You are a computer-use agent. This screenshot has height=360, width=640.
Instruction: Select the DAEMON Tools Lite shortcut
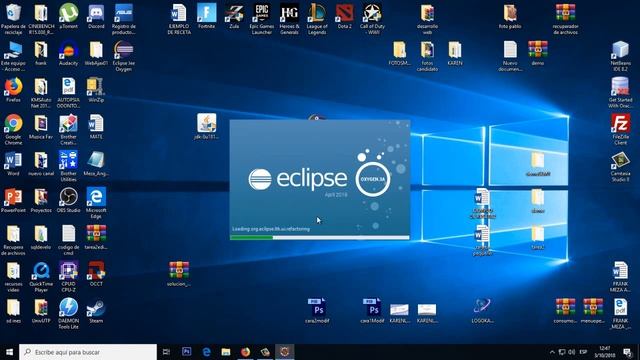coord(68,313)
